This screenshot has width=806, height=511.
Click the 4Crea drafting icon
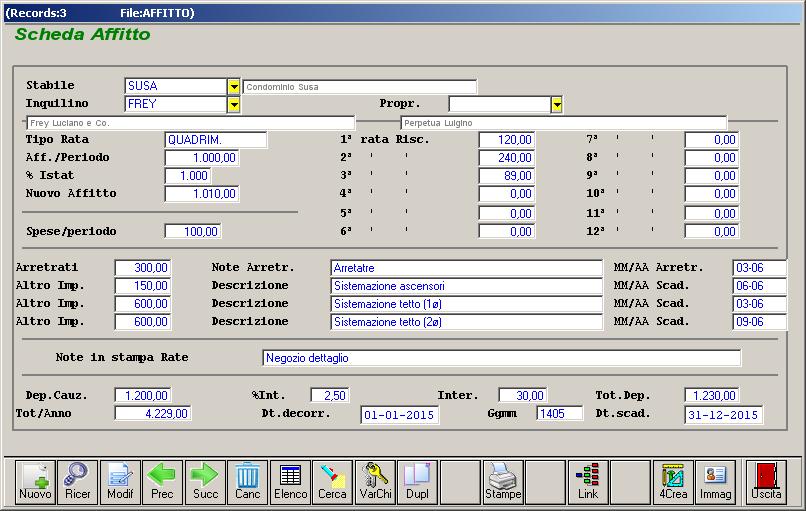[x=673, y=481]
